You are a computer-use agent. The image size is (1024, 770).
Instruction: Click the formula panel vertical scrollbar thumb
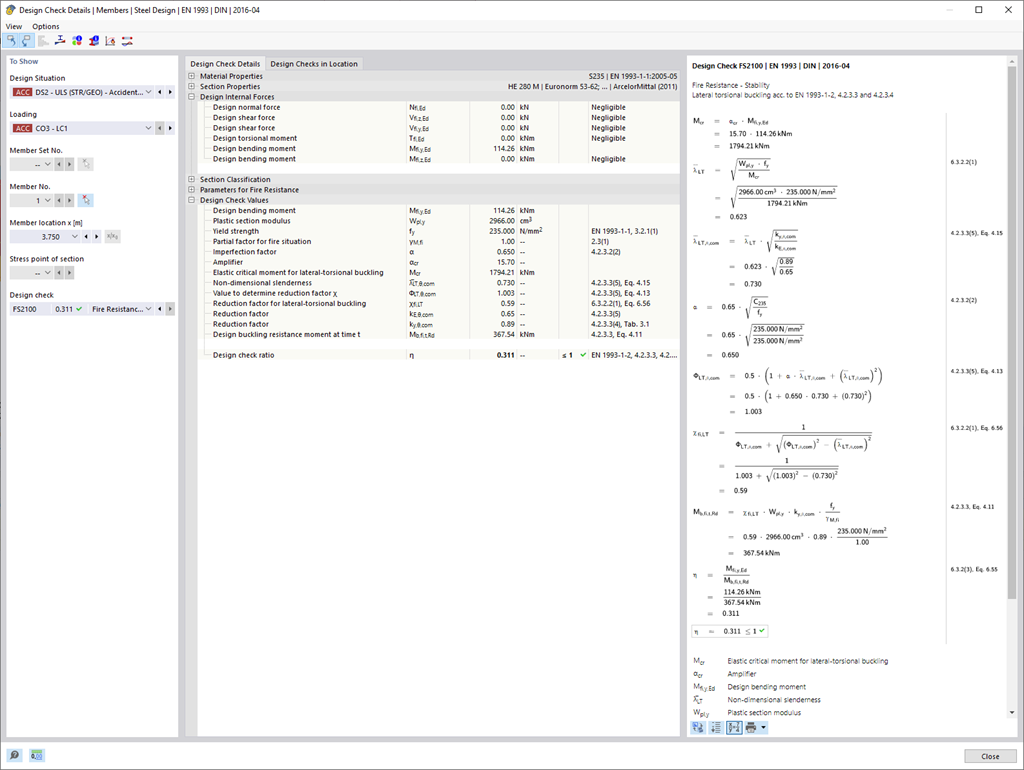1012,333
